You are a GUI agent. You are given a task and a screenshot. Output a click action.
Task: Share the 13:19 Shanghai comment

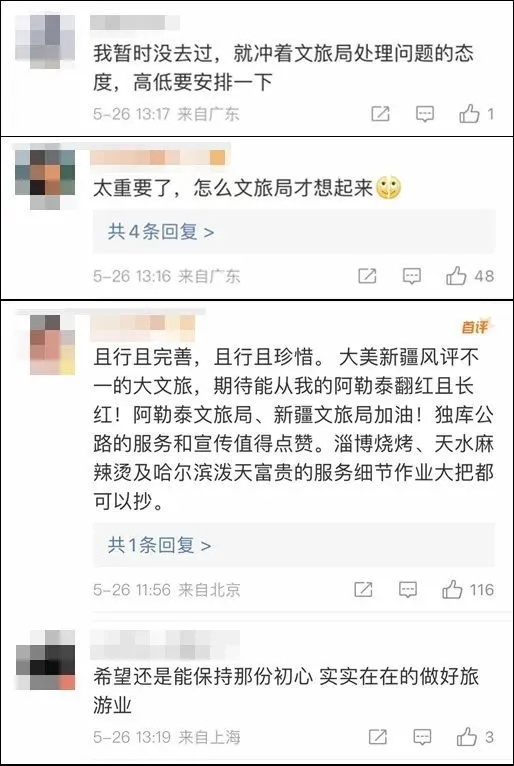click(x=378, y=737)
